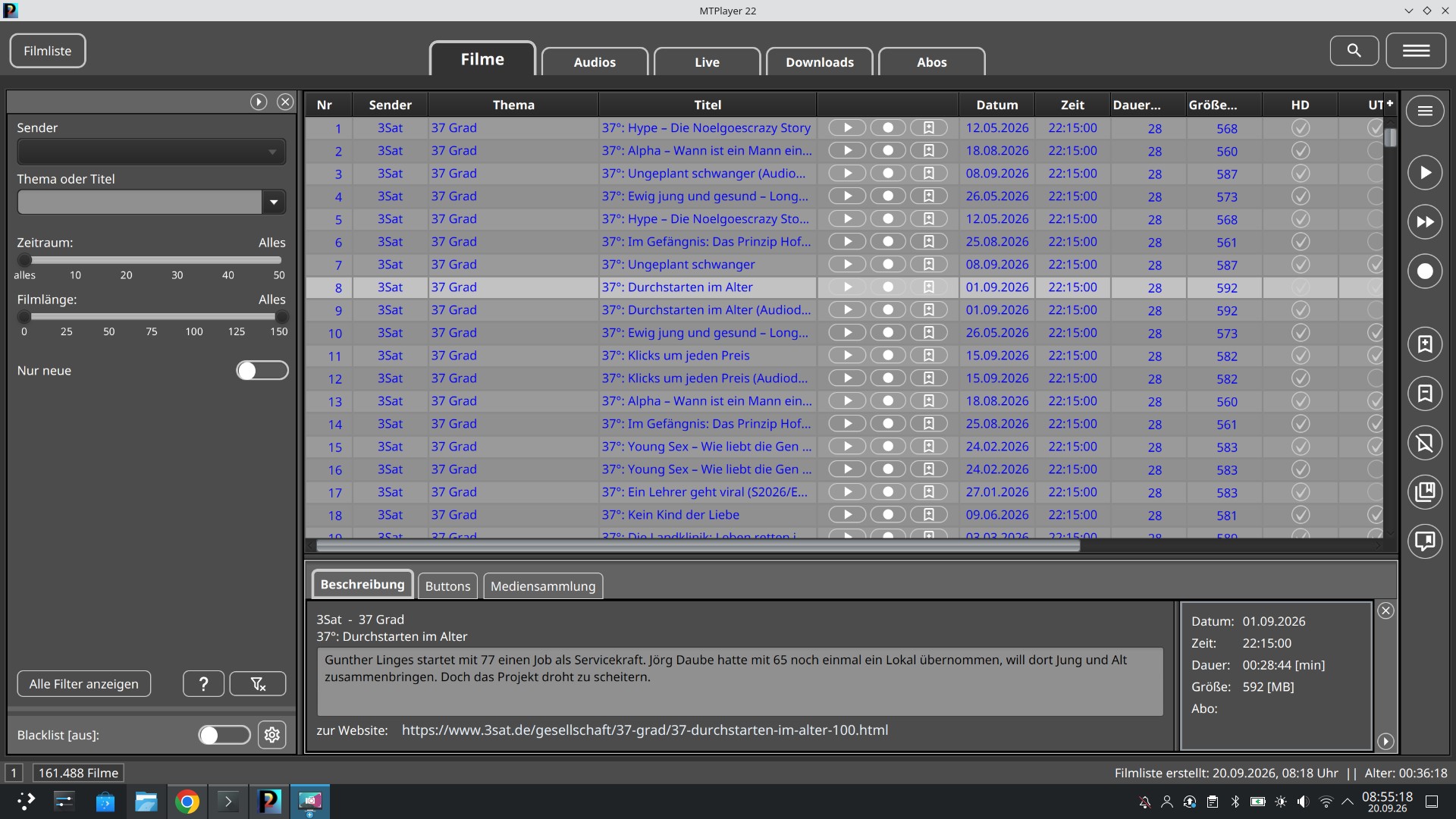Click the fast-forward play-all icon in sidebar

point(1425,222)
